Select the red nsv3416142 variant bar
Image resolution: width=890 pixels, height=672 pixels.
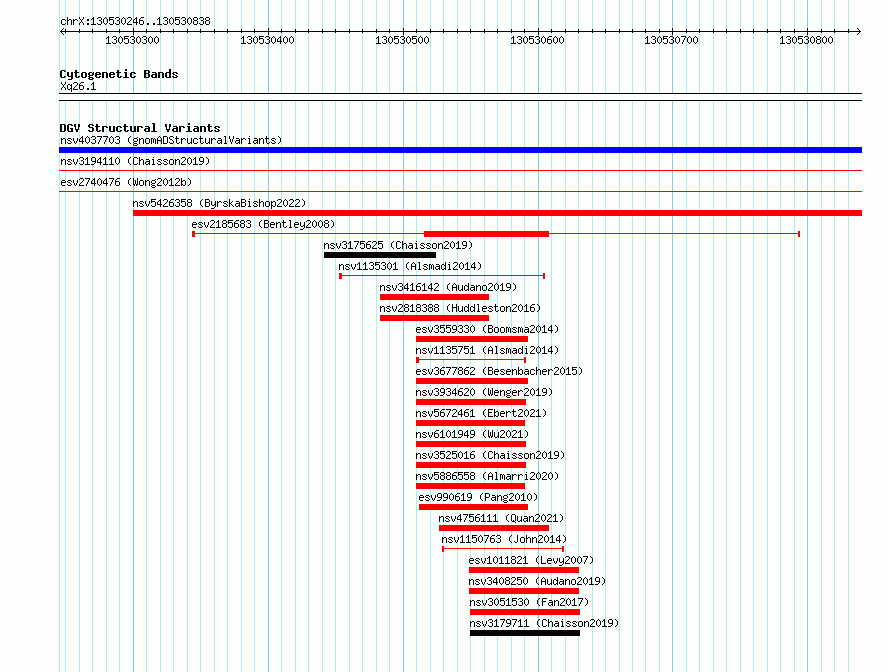[x=434, y=297]
